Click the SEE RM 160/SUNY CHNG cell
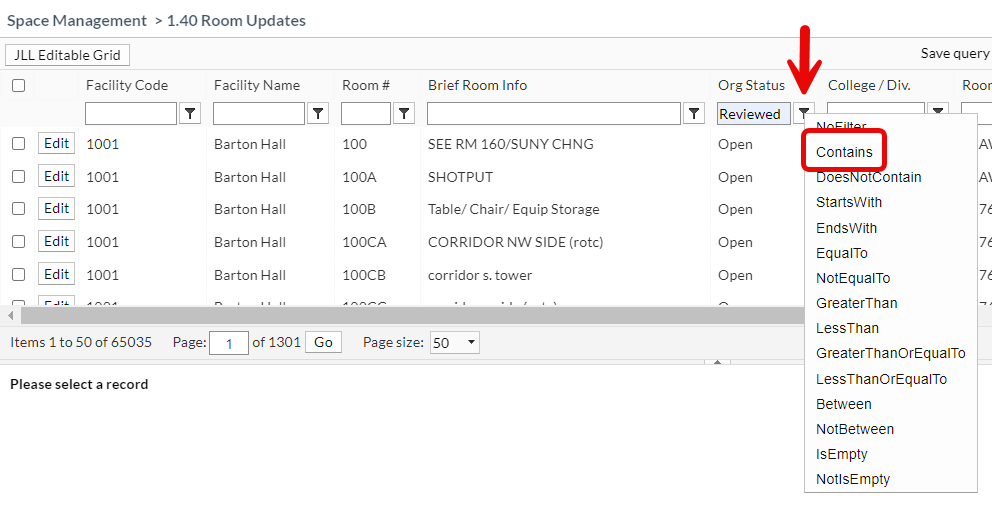 511,144
